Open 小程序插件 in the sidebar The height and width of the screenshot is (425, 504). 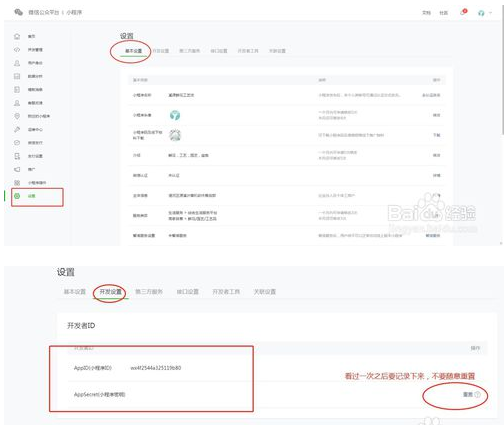click(x=37, y=183)
